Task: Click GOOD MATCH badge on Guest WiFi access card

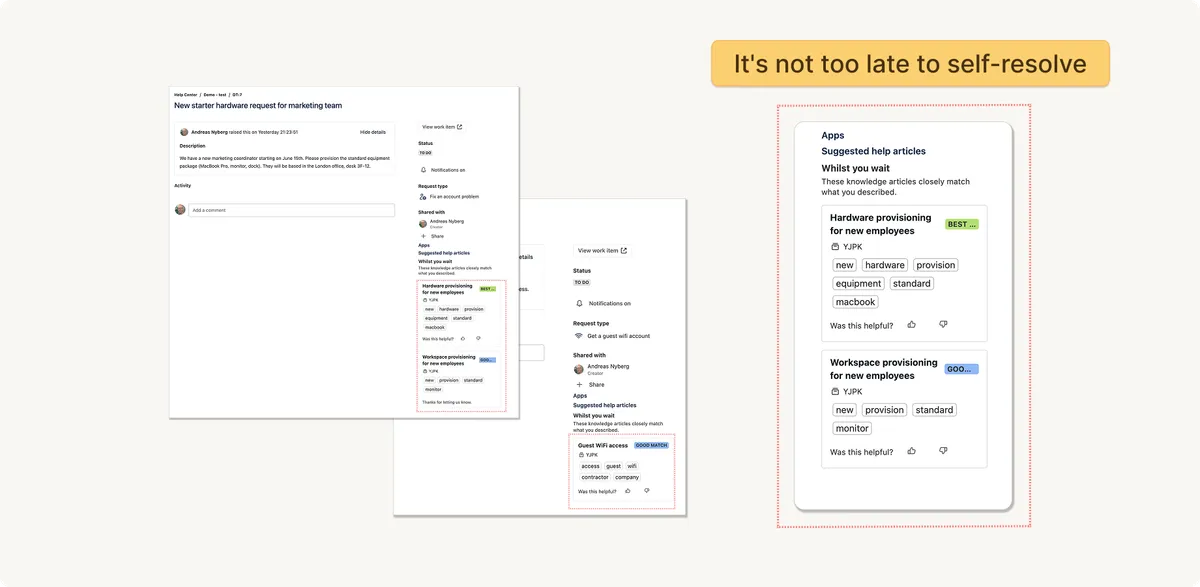Action: click(x=651, y=445)
